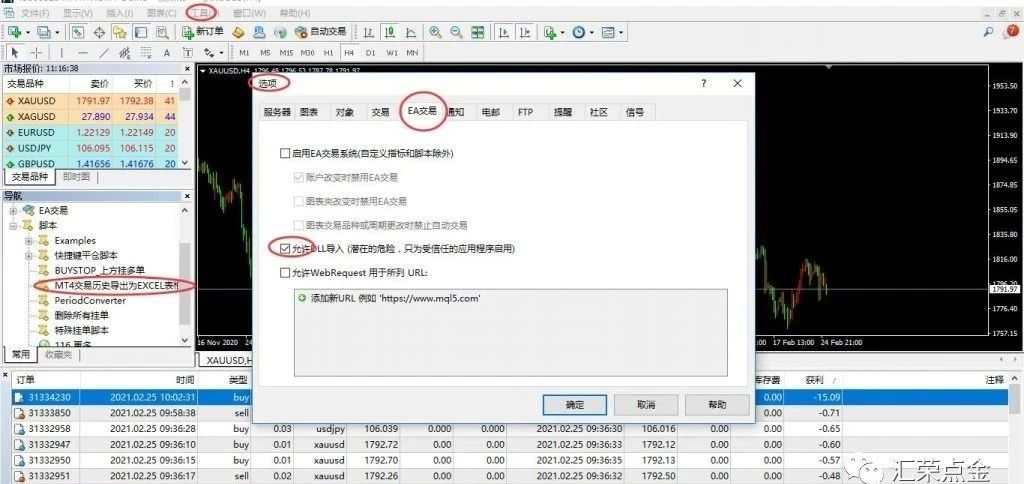Switch to bar chart icon
1024x484 pixels.
(368, 32)
